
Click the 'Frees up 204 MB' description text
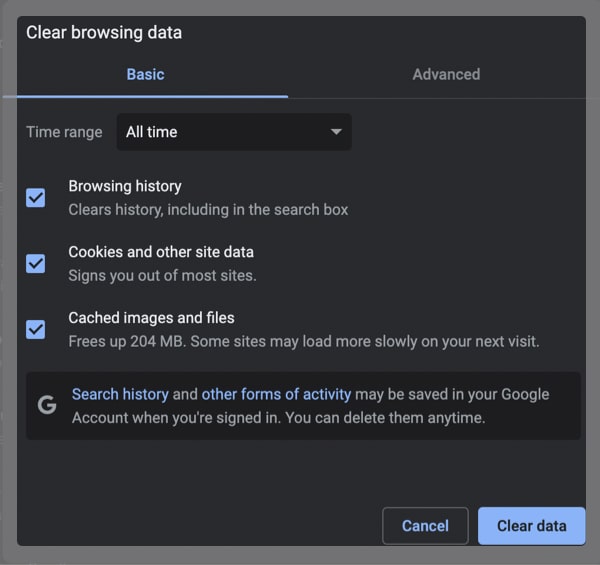click(x=304, y=342)
